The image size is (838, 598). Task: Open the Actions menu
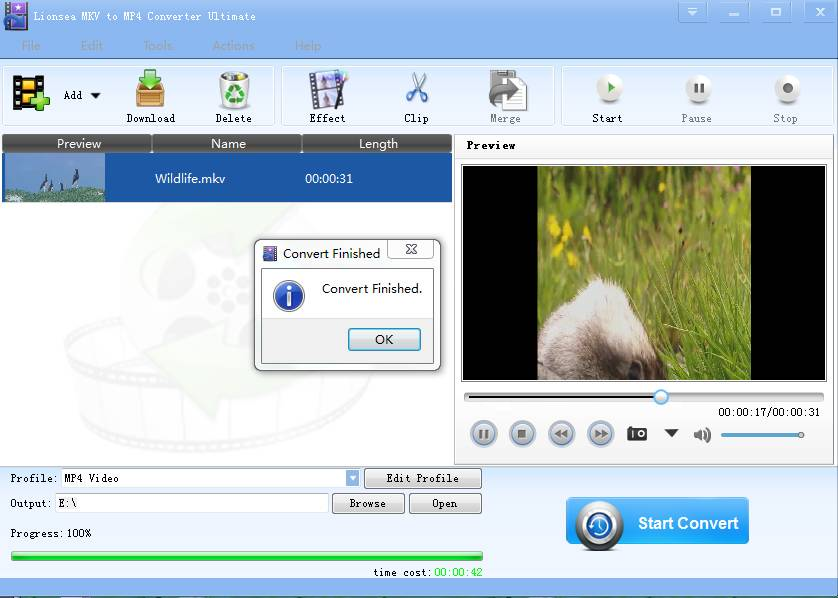[233, 45]
